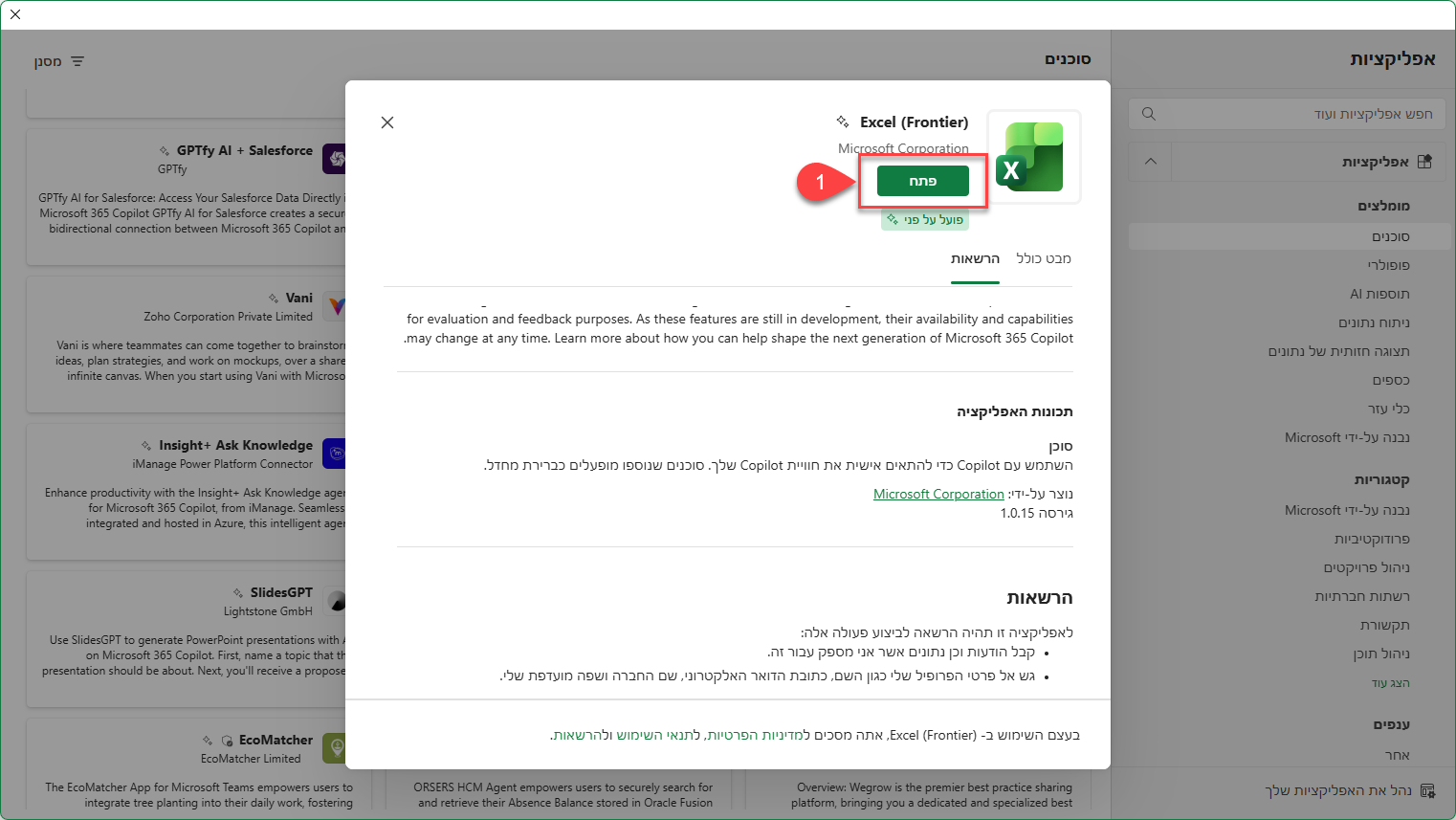Close the Excel (Frontier) details dialog
The image size is (1456, 820).
pos(387,122)
